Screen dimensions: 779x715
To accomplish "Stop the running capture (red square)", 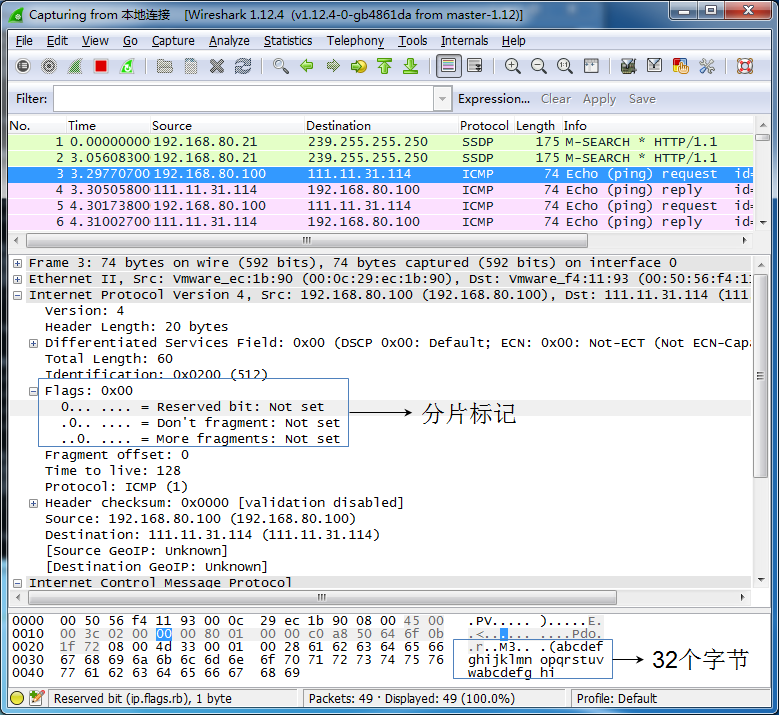I will (101, 66).
